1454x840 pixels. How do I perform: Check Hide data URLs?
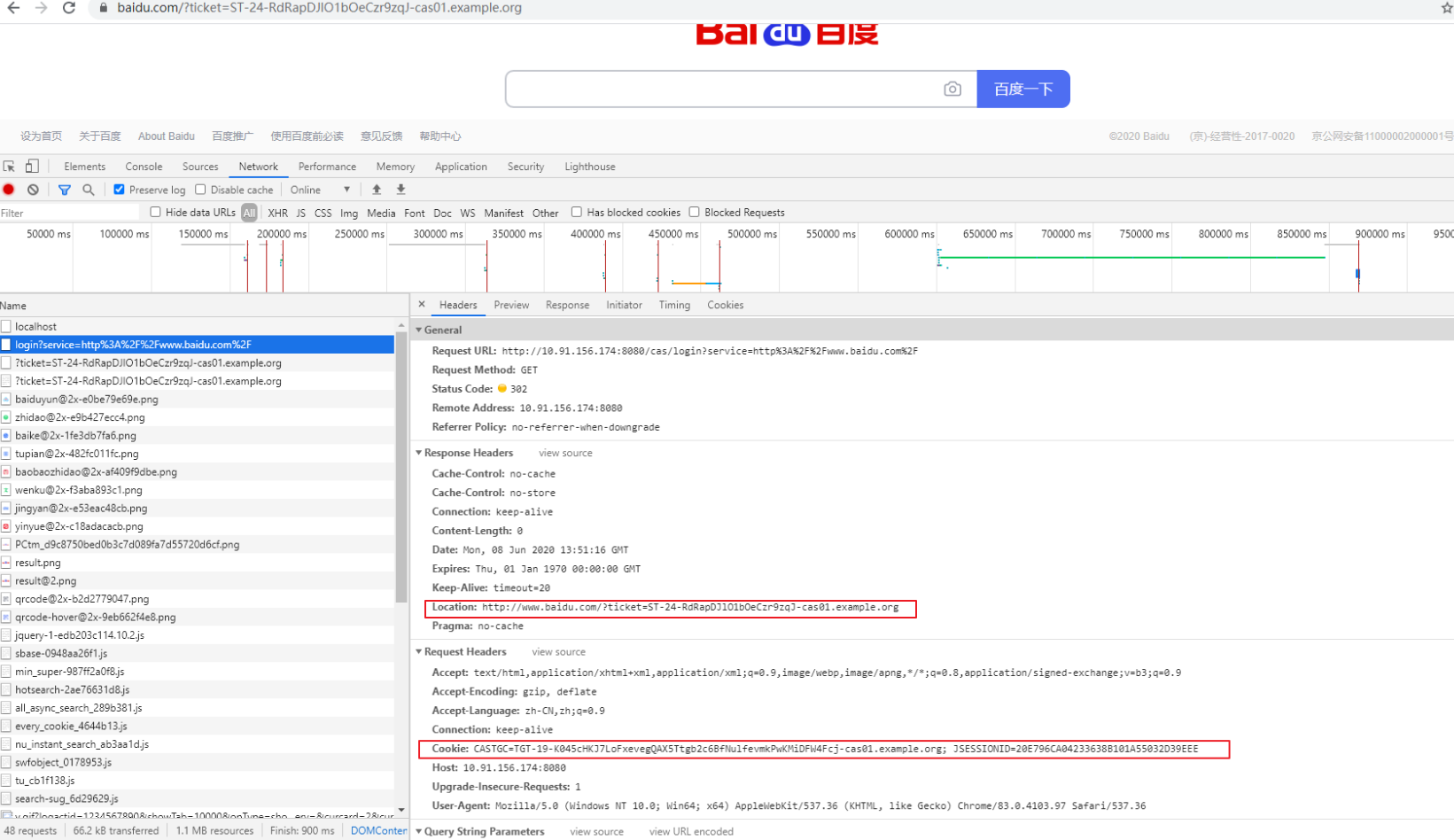155,213
